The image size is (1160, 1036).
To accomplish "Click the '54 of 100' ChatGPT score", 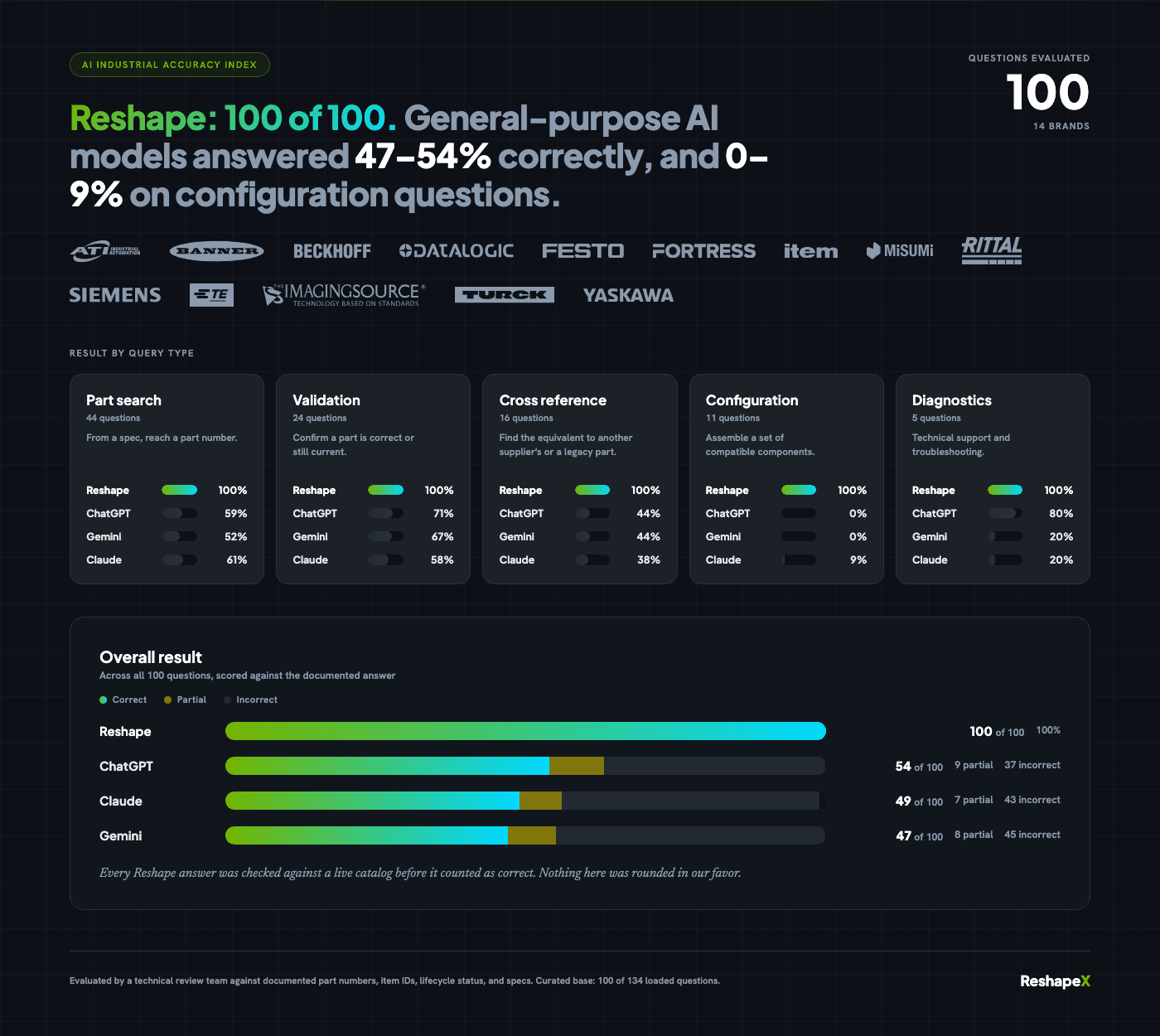I will [x=919, y=767].
